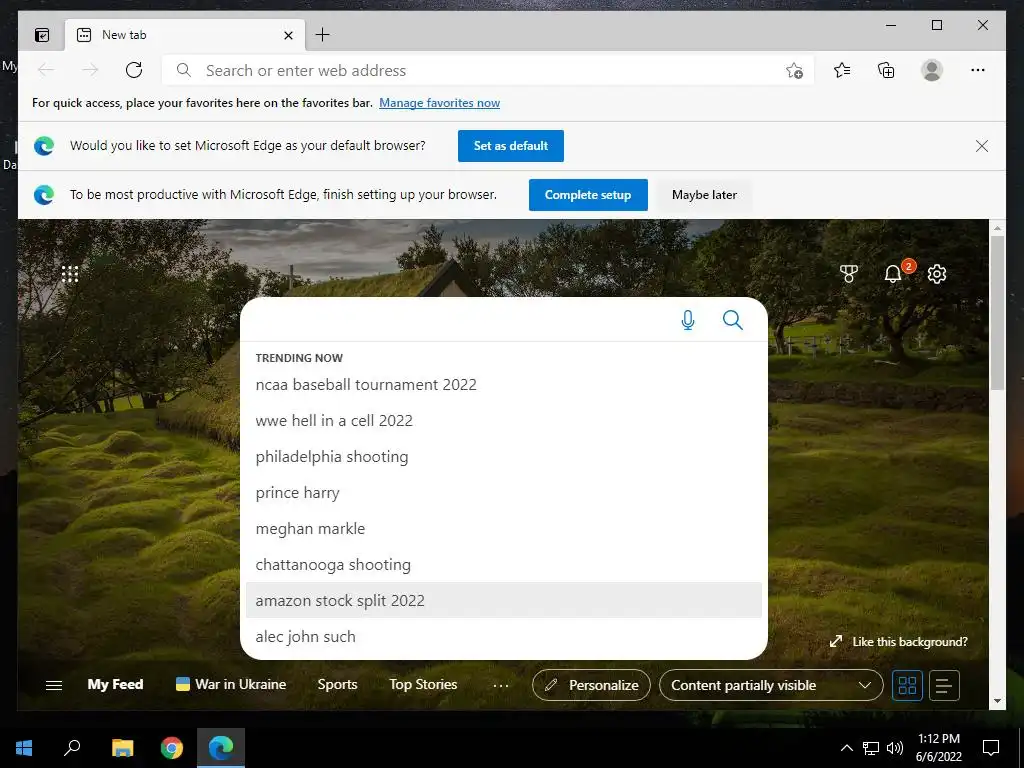Select amazon stock split 2022 suggestion
This screenshot has width=1024, height=768.
point(504,600)
